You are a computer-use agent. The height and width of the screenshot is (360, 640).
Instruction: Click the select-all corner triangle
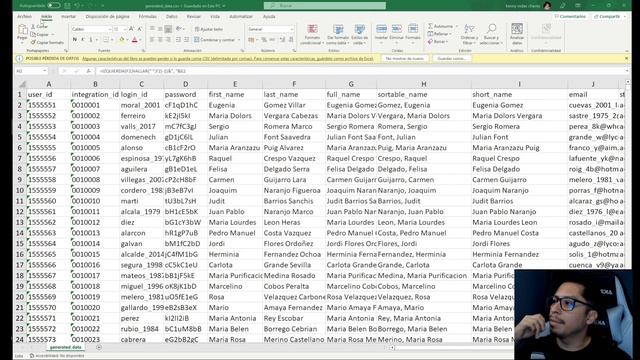(x=22, y=84)
